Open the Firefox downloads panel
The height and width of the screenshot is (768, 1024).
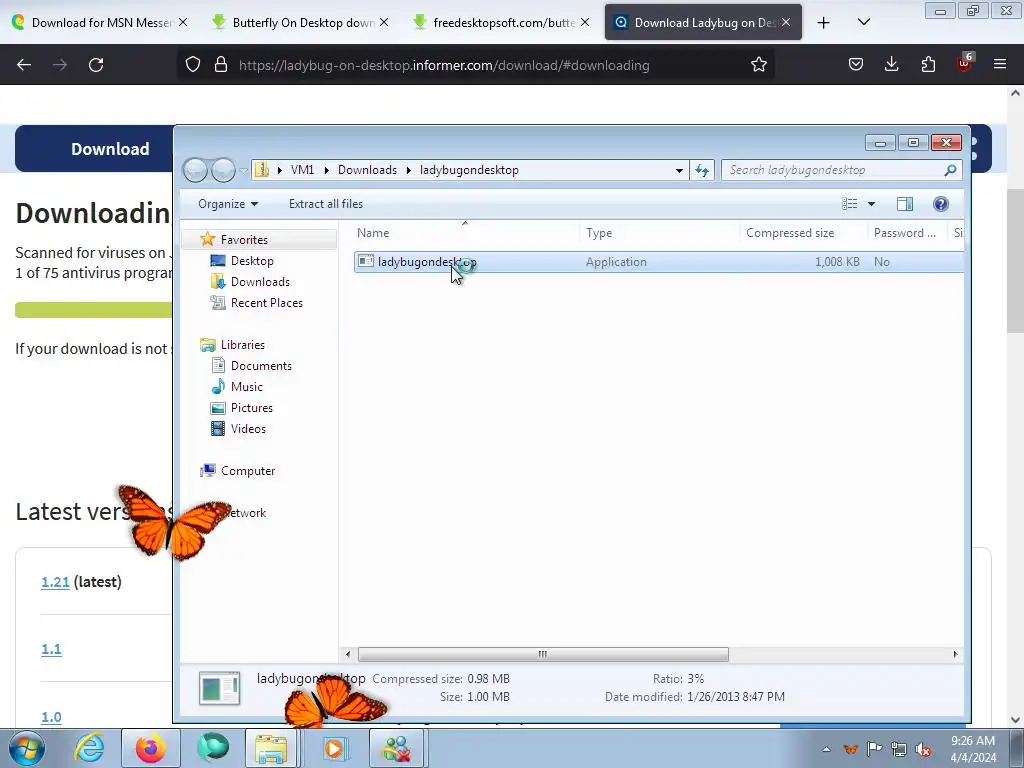pyautogui.click(x=891, y=64)
